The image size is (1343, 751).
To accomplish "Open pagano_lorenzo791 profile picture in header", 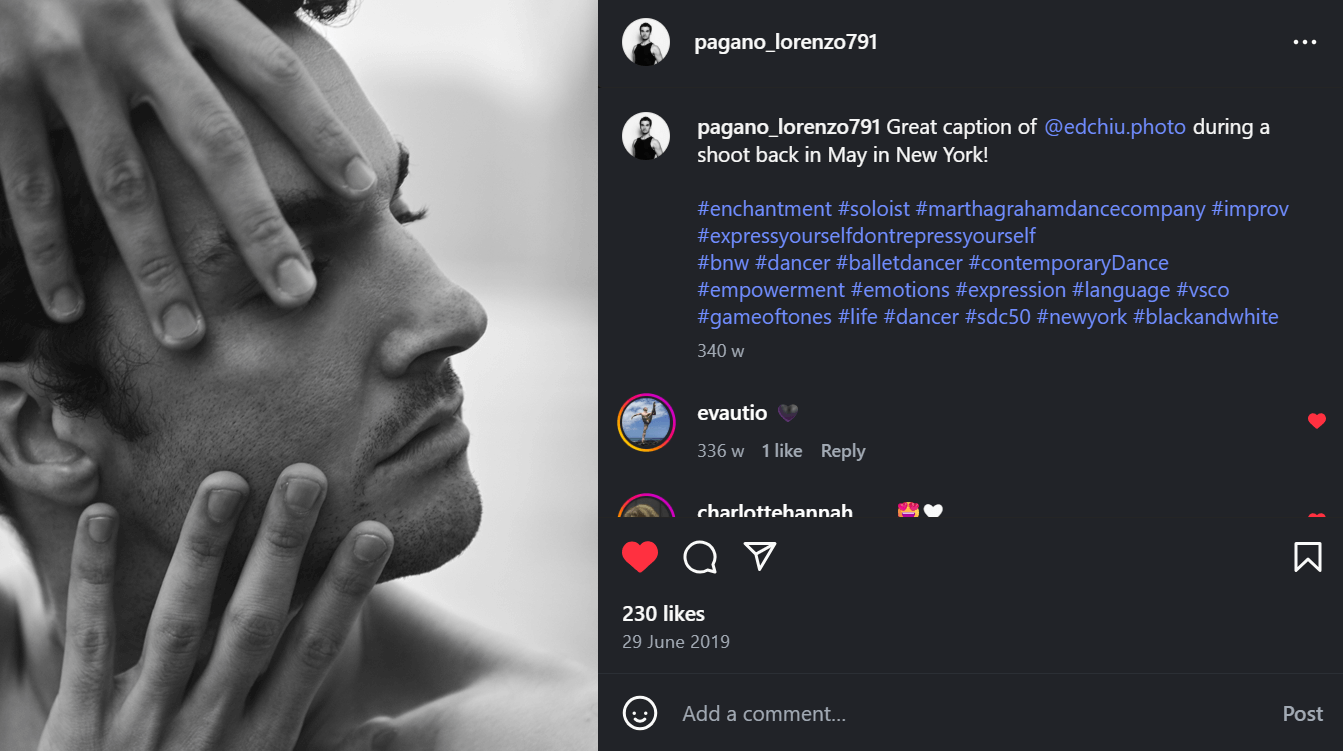I will 645,42.
